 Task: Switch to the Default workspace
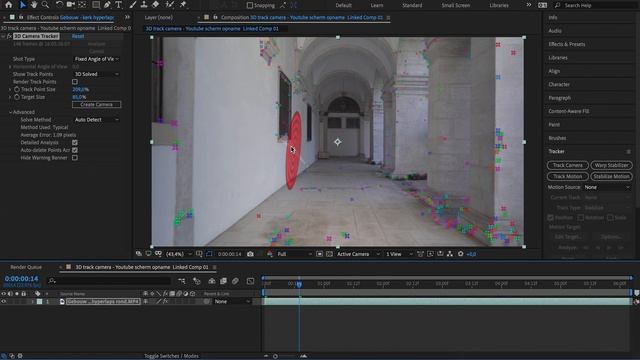point(343,5)
